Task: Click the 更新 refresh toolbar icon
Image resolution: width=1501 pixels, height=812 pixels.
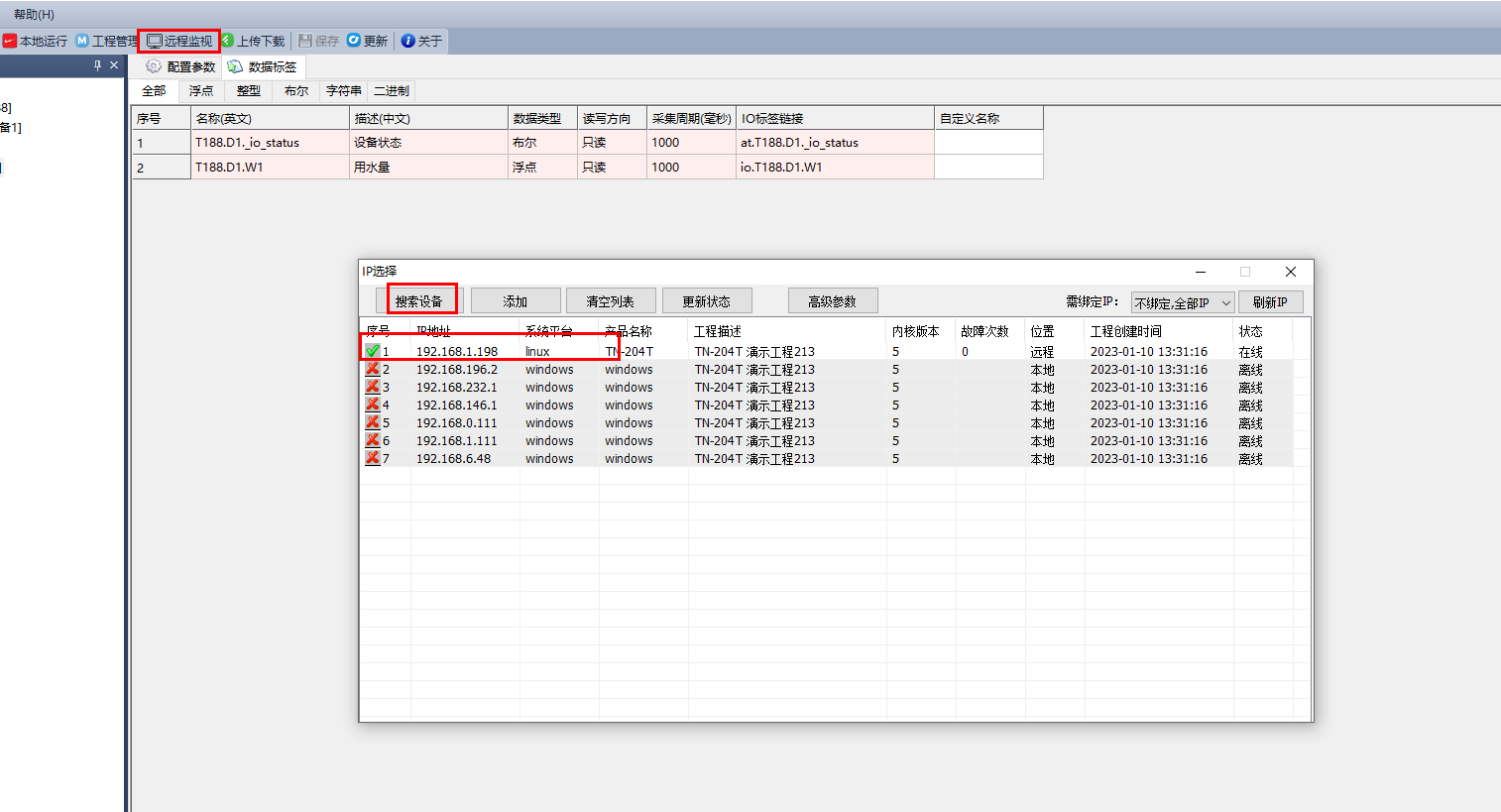Action: 354,41
